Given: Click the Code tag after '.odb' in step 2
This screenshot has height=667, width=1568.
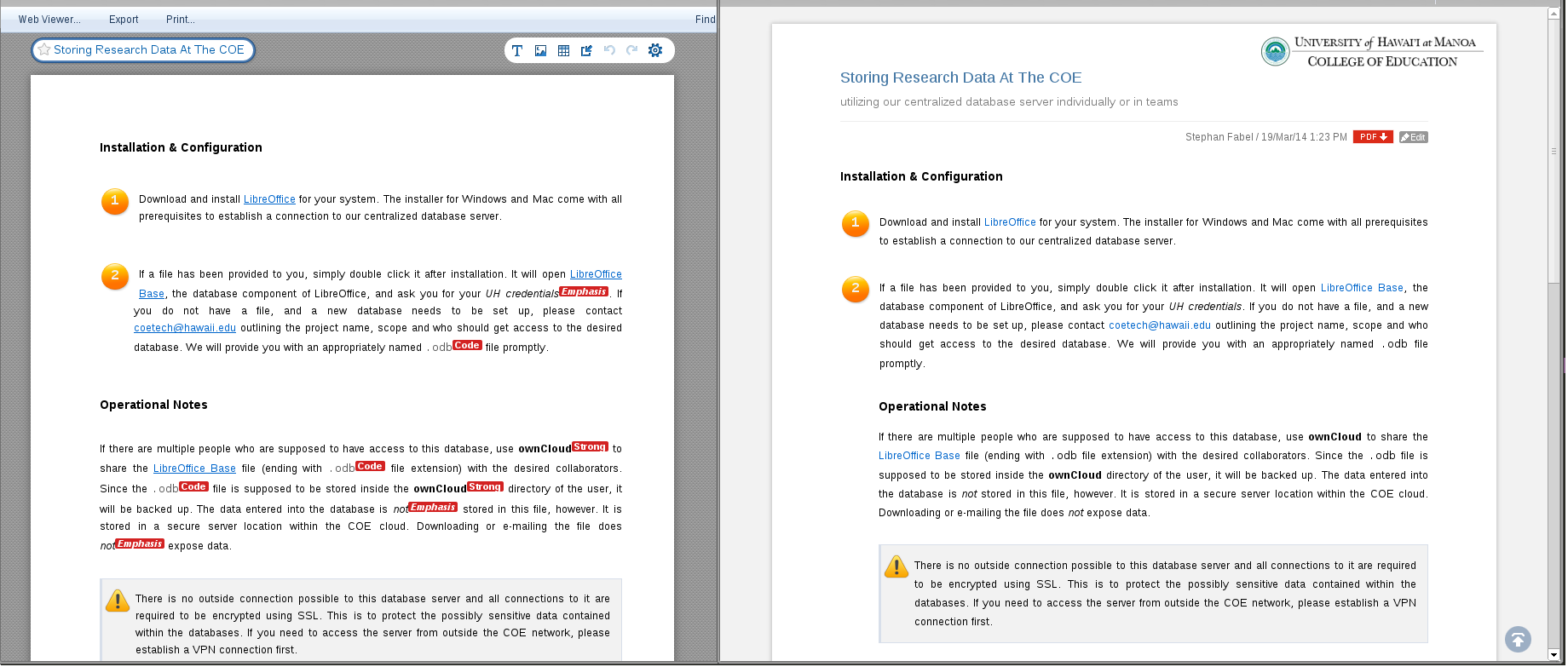Looking at the screenshot, I should point(467,345).
